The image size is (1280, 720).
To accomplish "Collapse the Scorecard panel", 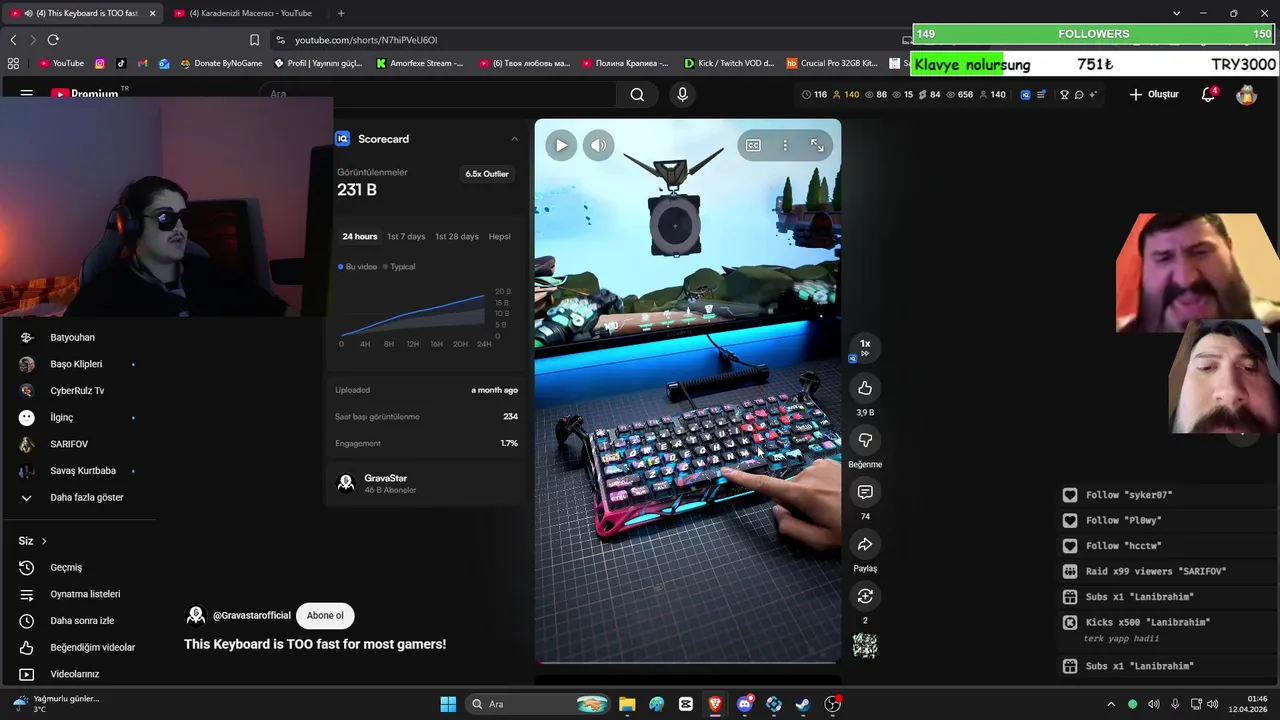I will [x=514, y=139].
